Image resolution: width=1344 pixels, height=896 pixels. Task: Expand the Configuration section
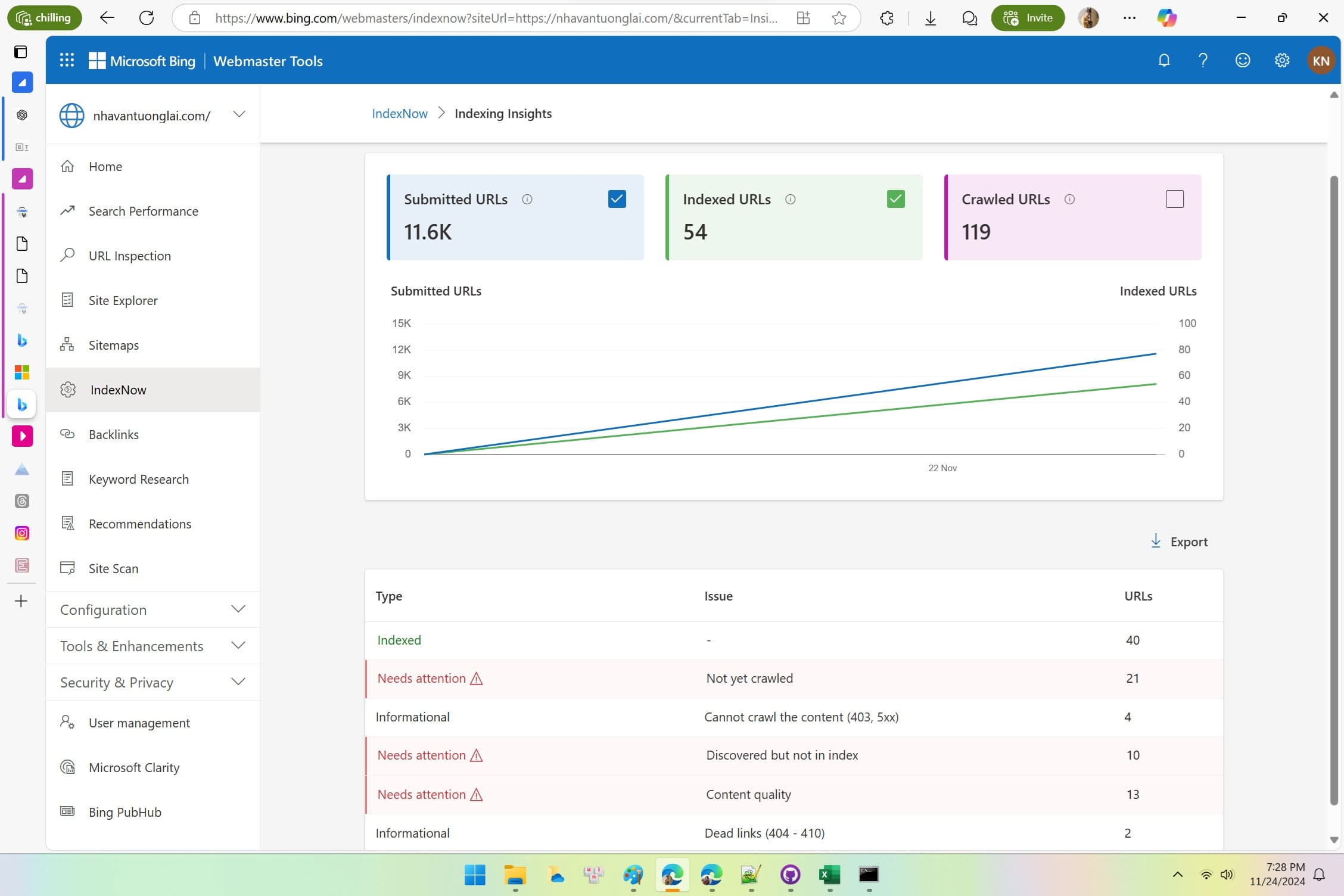point(153,609)
